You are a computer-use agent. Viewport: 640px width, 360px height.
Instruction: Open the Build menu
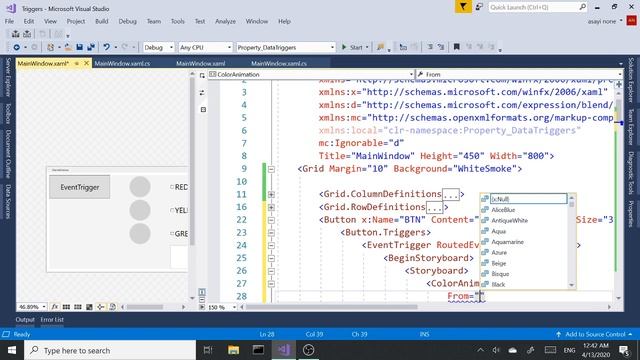click(x=102, y=21)
